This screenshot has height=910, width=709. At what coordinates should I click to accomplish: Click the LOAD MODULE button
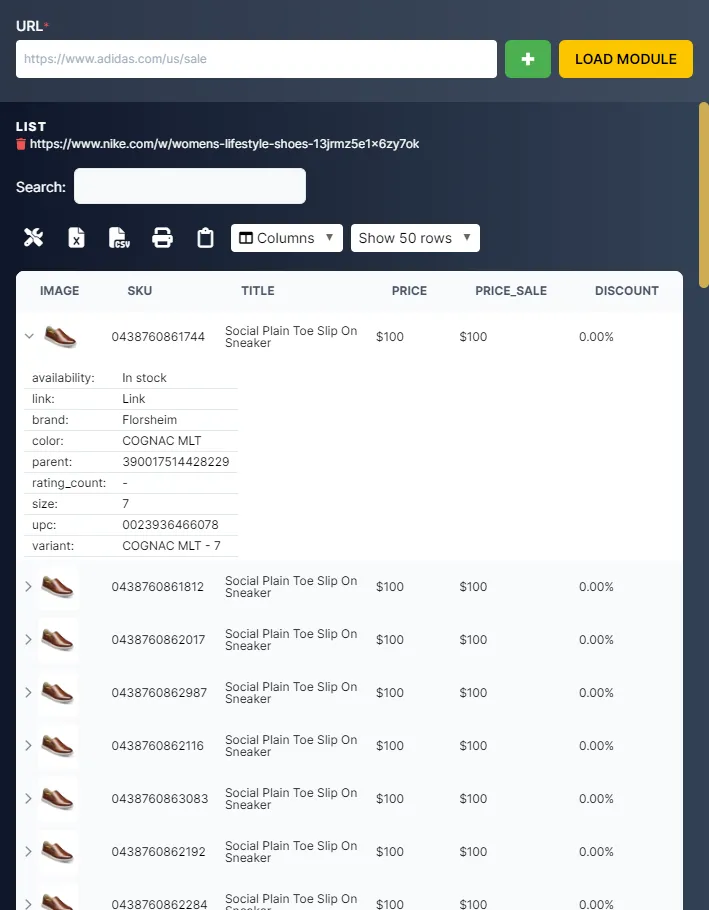pos(625,59)
